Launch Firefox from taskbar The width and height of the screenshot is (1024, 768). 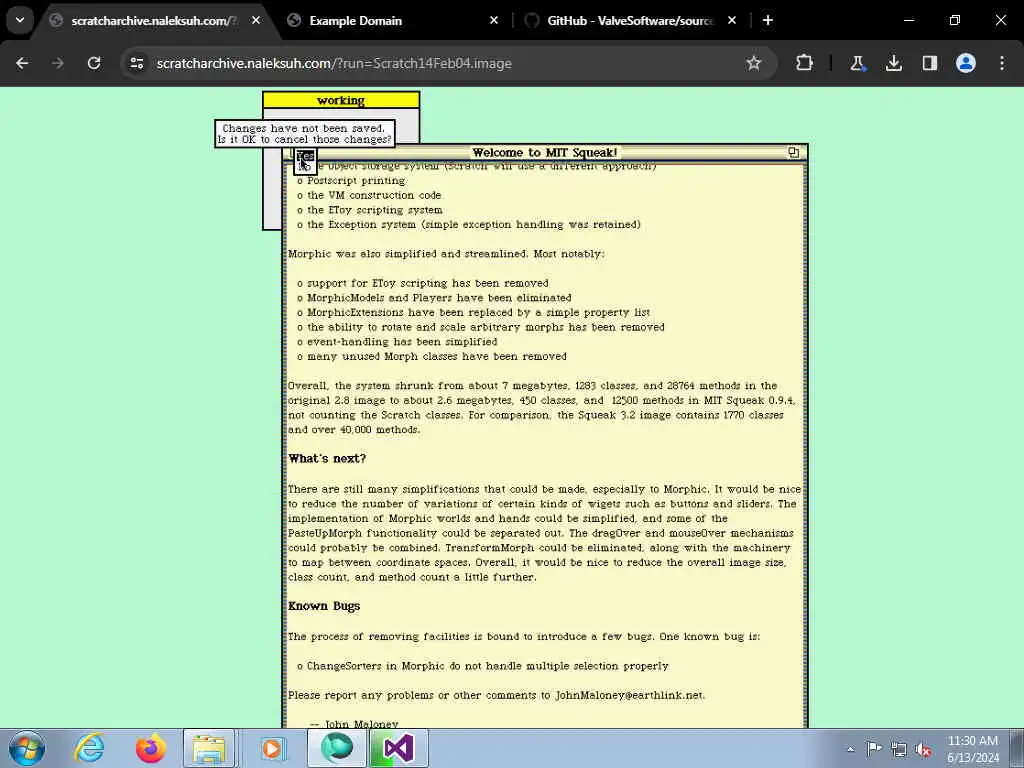click(x=150, y=748)
